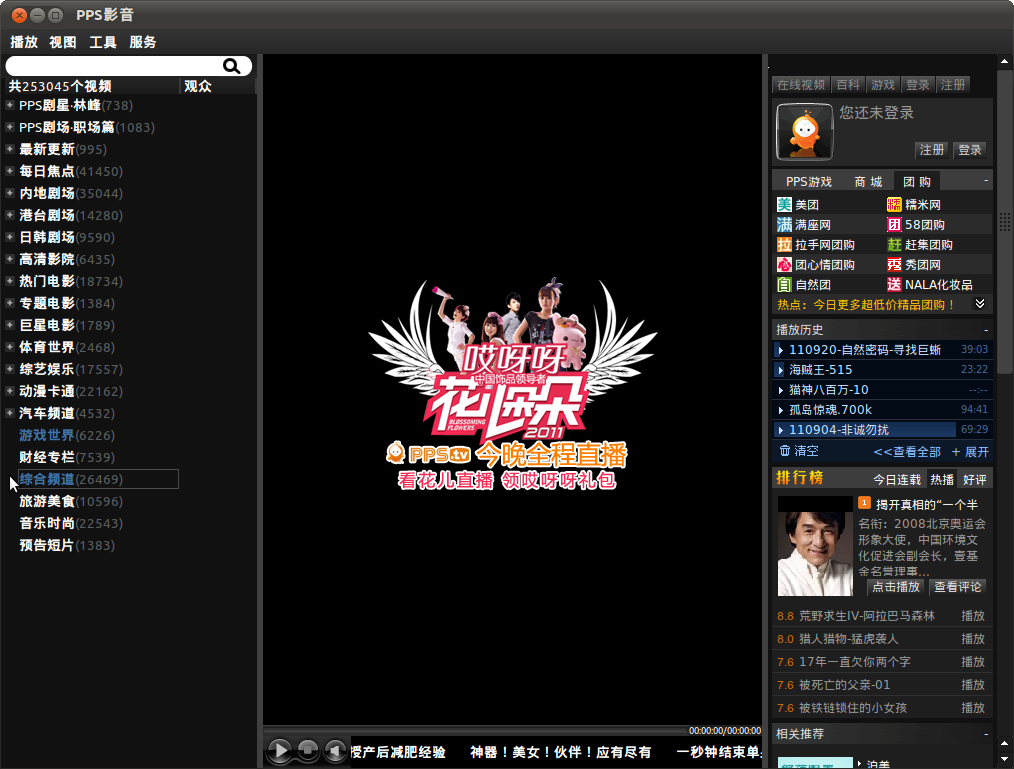Image resolution: width=1014 pixels, height=769 pixels.
Task: Expand PPS剧星·林峰 category
Action: pyautogui.click(x=10, y=105)
